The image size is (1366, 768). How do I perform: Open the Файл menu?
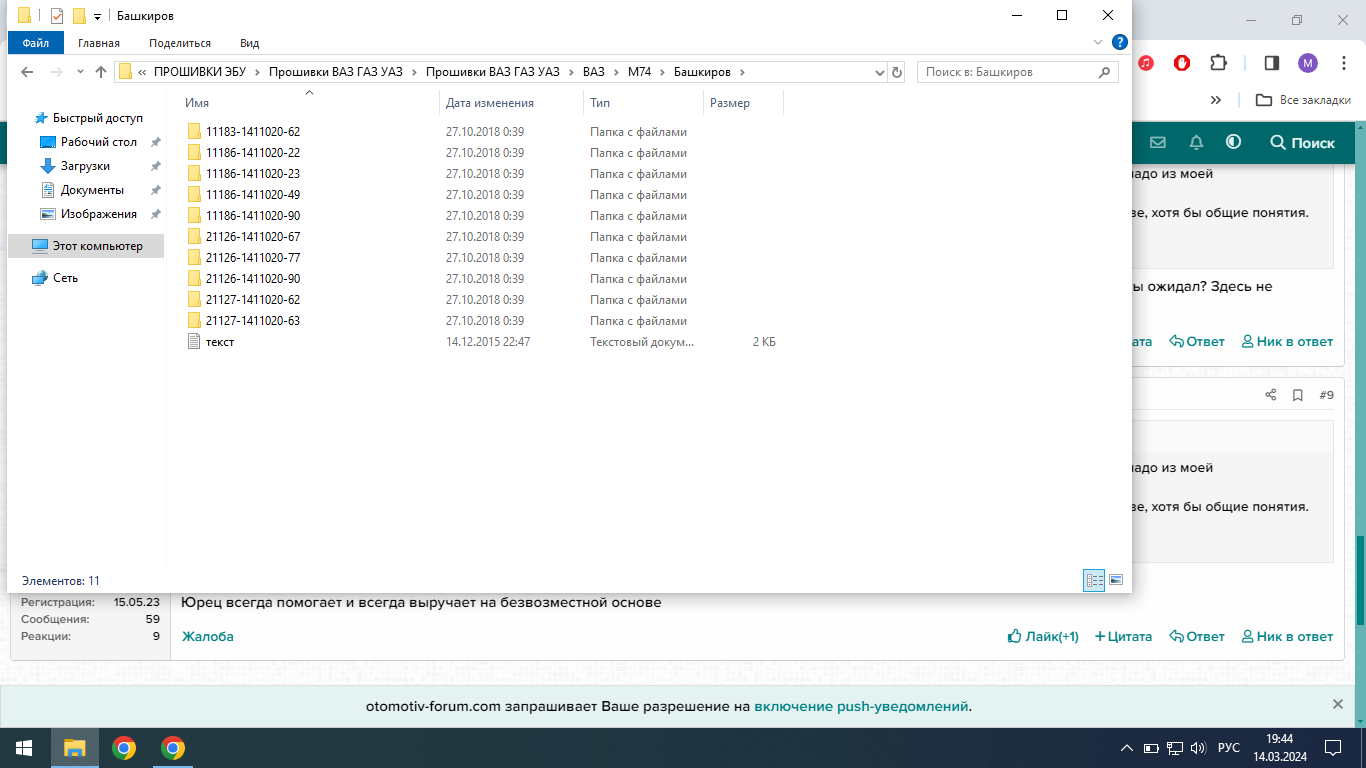tap(35, 43)
